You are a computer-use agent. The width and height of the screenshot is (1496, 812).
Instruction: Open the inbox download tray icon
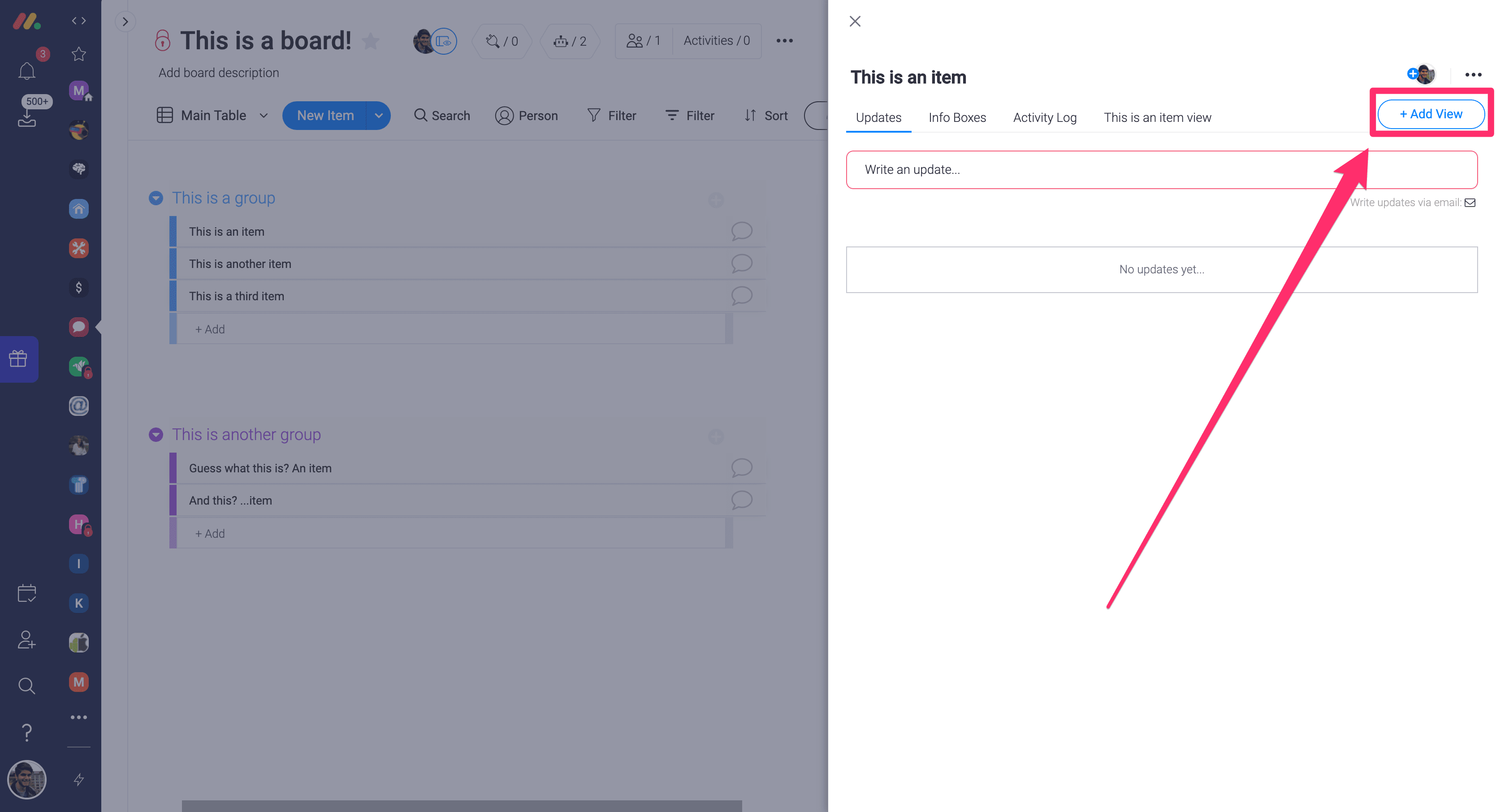pyautogui.click(x=27, y=117)
